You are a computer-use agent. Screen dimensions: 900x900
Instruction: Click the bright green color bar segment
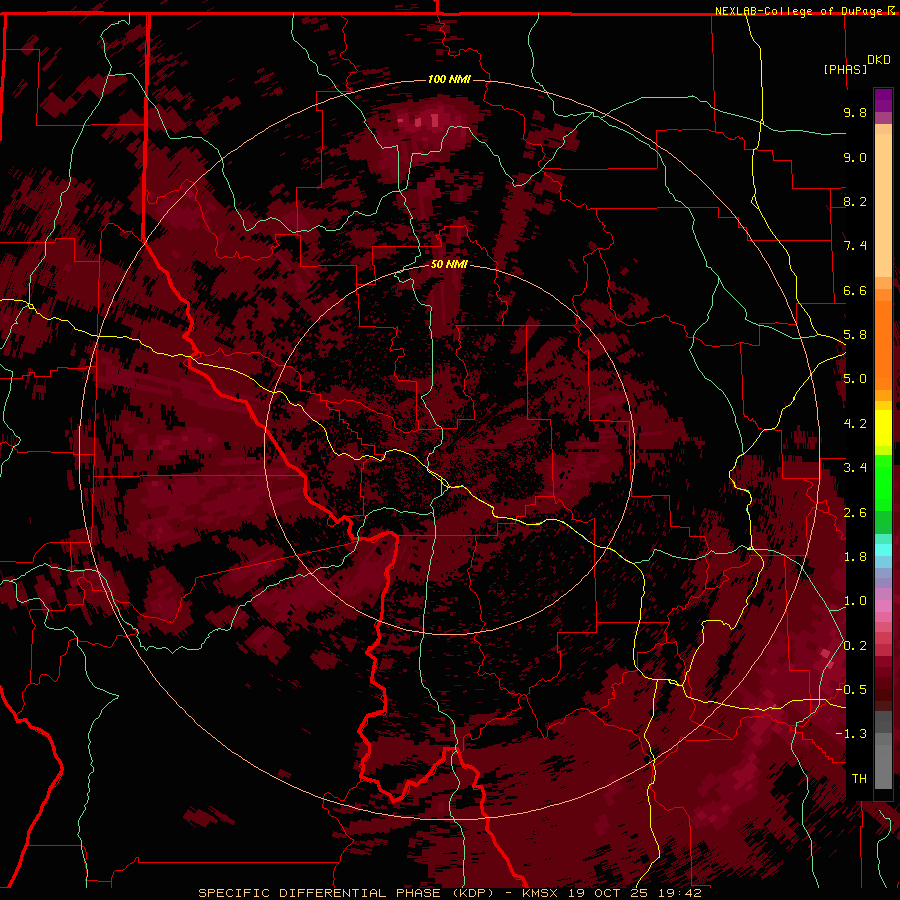click(x=883, y=482)
